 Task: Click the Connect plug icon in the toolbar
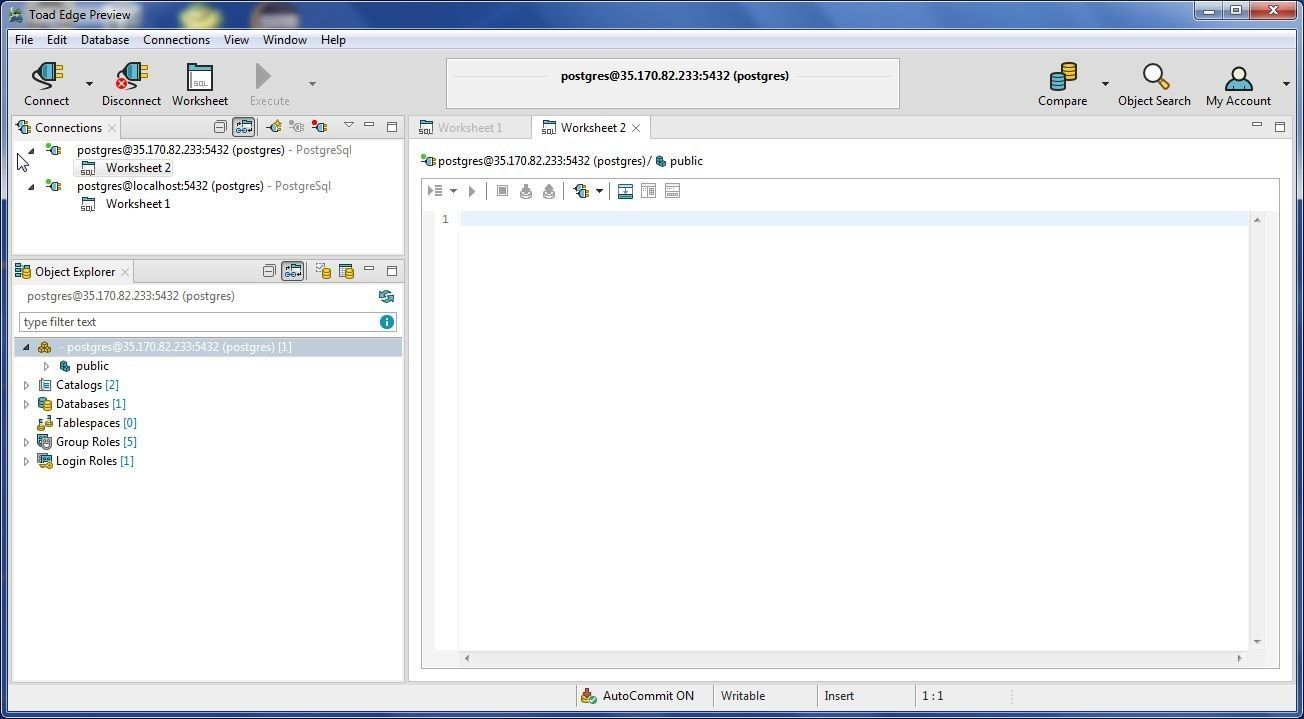tap(47, 77)
